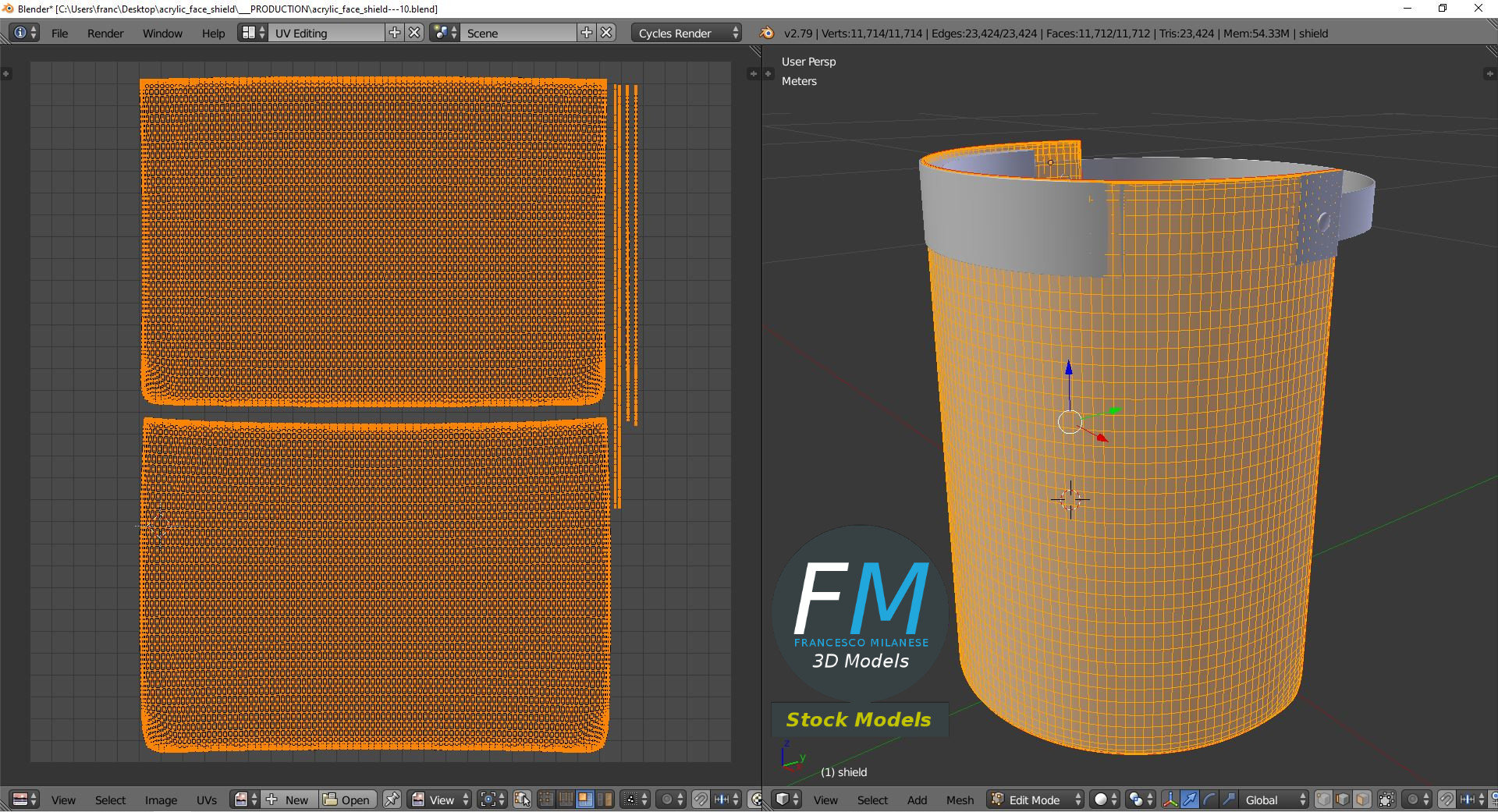Image resolution: width=1498 pixels, height=812 pixels.
Task: Click the screen layout chooser icon
Action: (x=253, y=33)
